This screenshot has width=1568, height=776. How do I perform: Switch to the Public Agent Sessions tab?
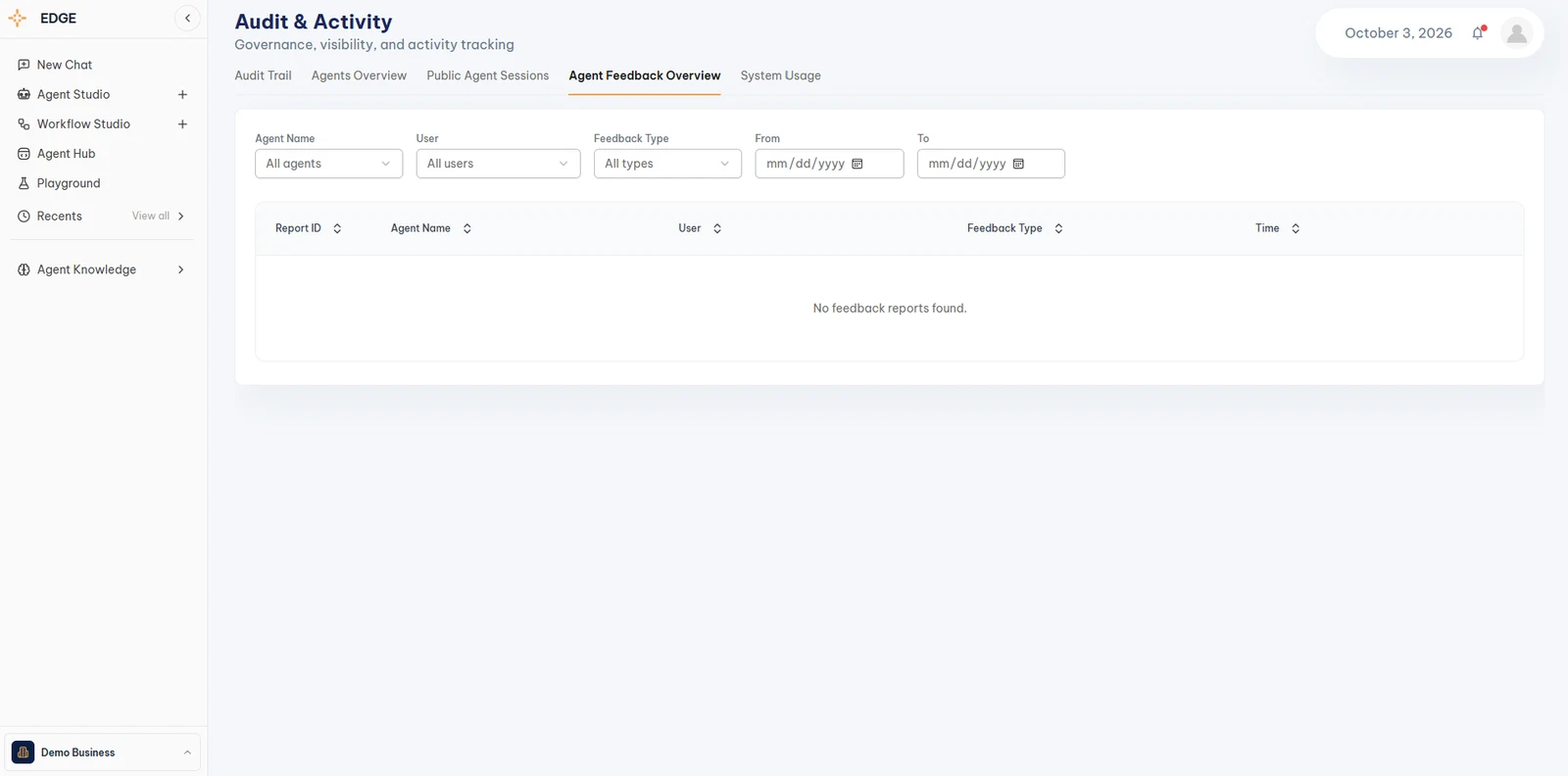(487, 75)
